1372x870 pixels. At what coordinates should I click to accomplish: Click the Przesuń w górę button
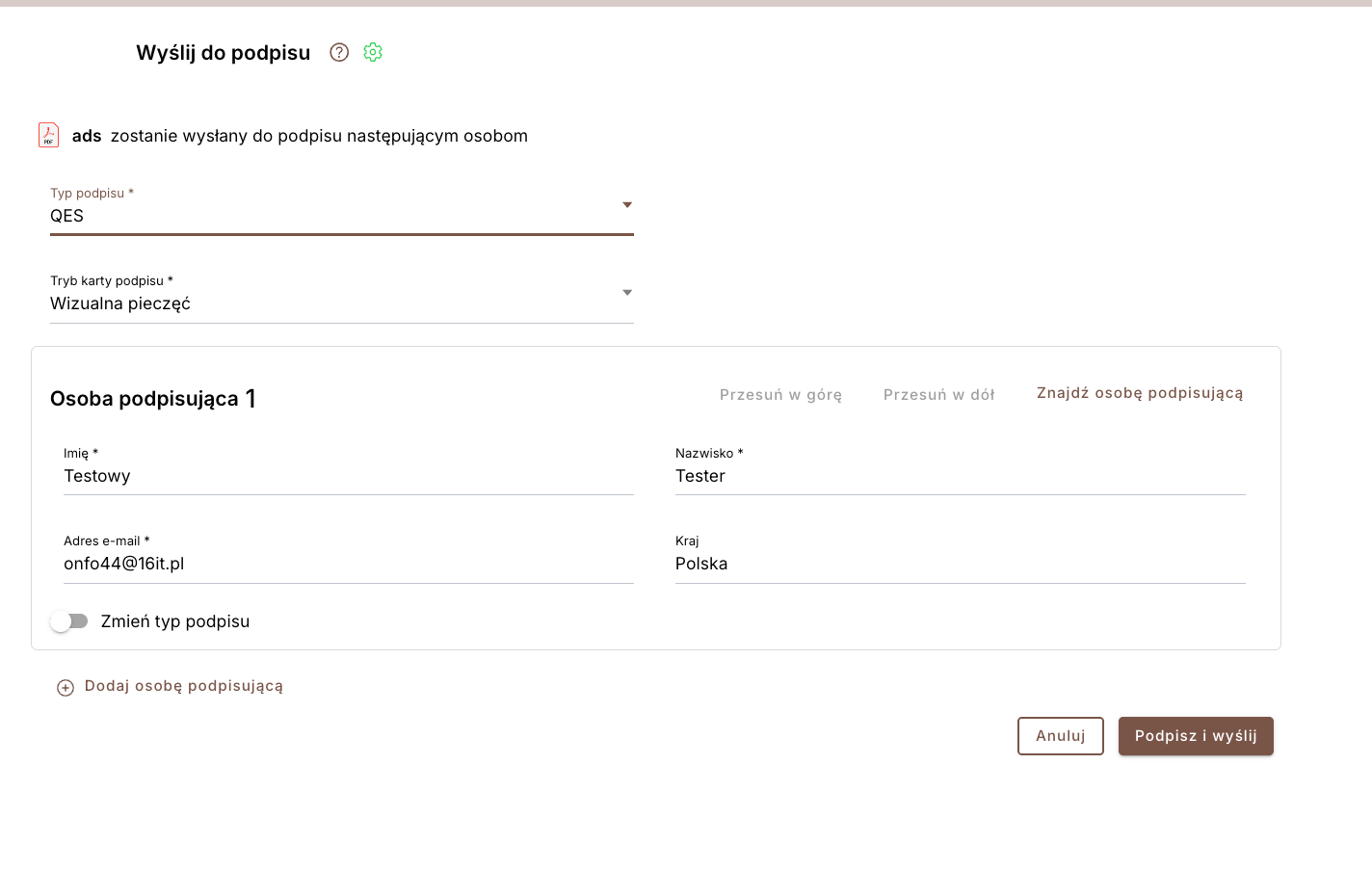point(780,394)
